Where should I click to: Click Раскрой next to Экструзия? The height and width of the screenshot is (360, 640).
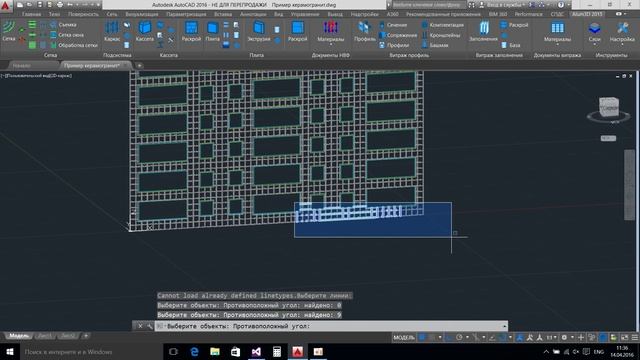tap(298, 31)
